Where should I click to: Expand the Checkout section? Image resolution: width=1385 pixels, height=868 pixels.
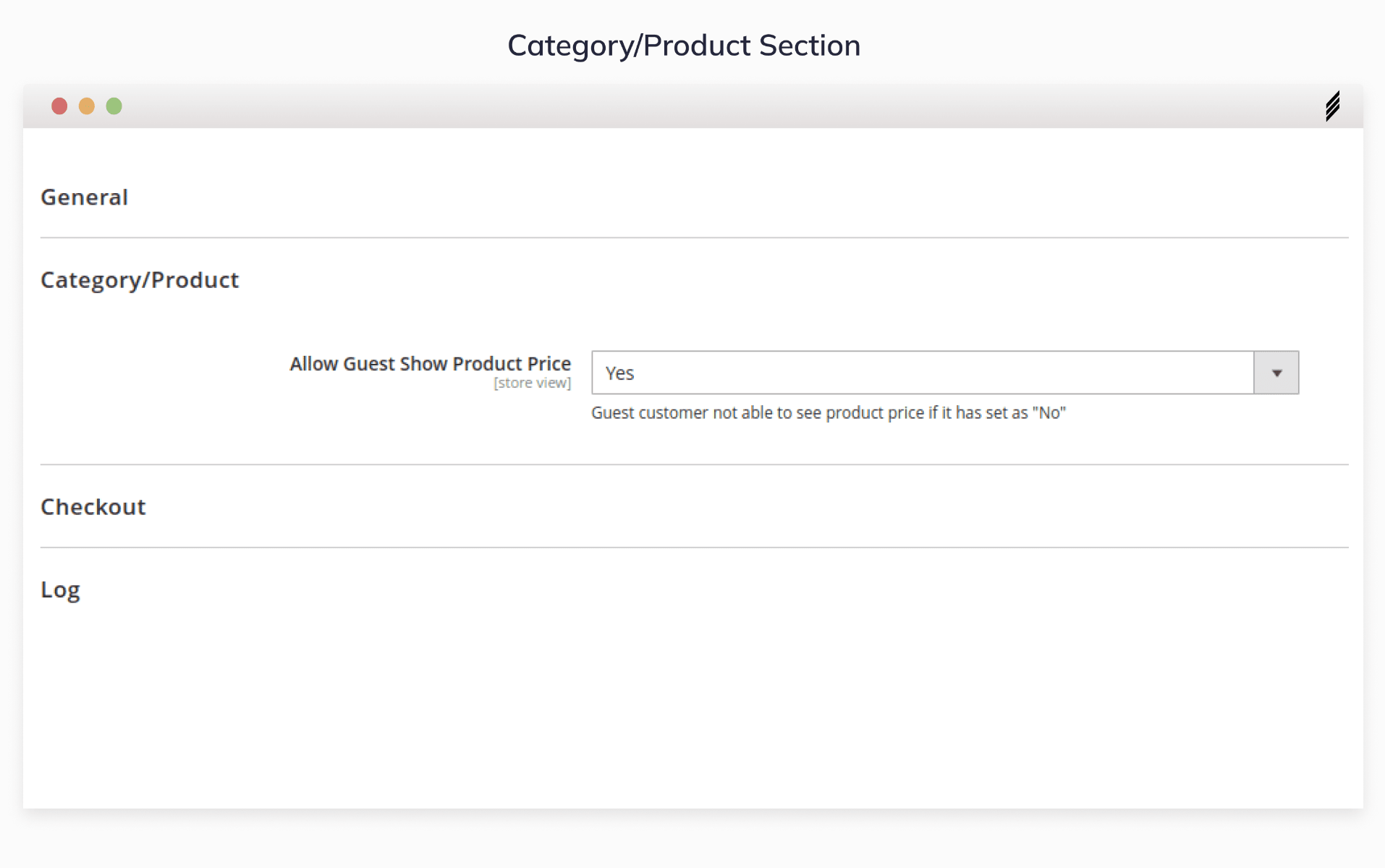[93, 507]
